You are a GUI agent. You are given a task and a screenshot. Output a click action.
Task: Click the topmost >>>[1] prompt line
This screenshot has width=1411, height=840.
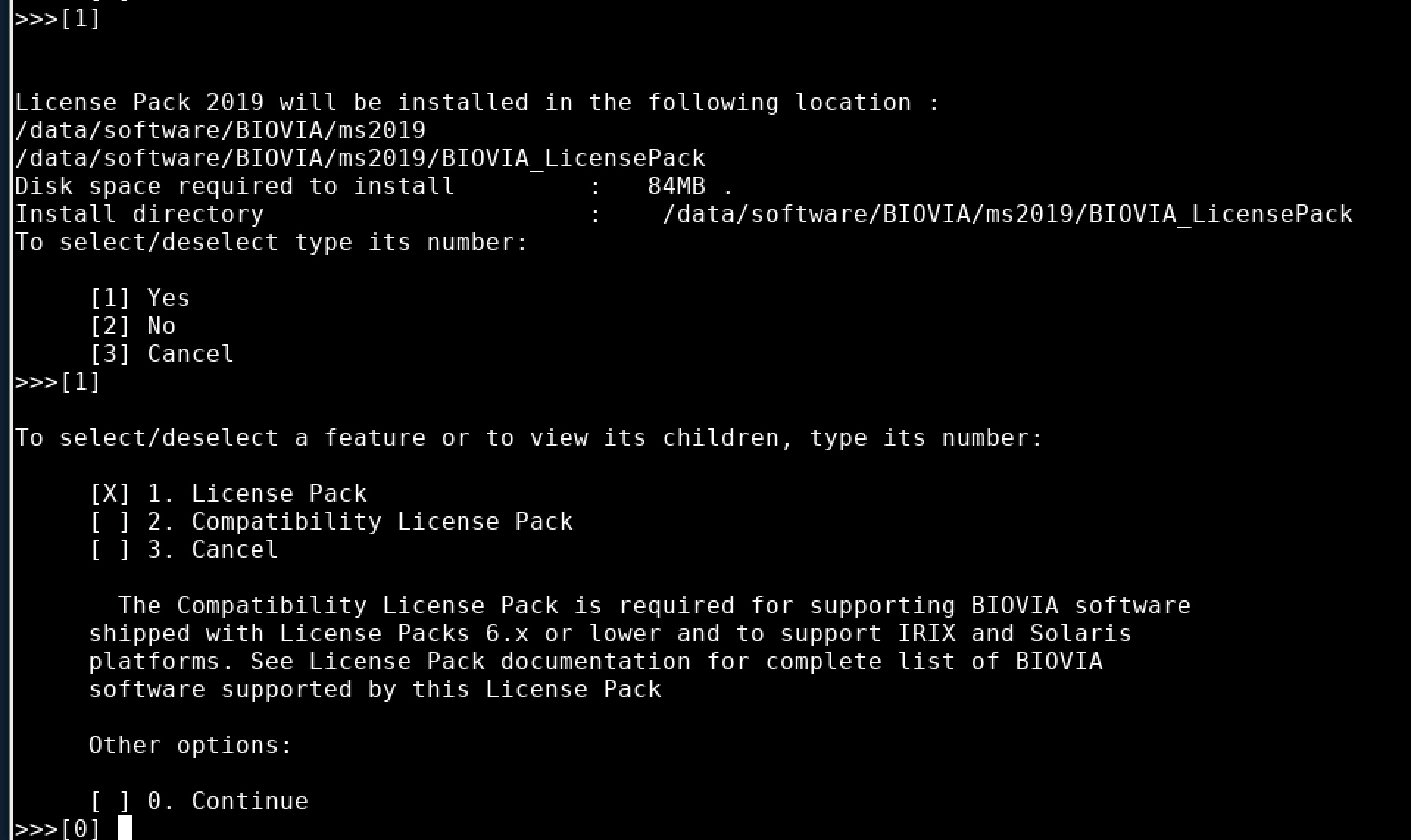(57, 18)
